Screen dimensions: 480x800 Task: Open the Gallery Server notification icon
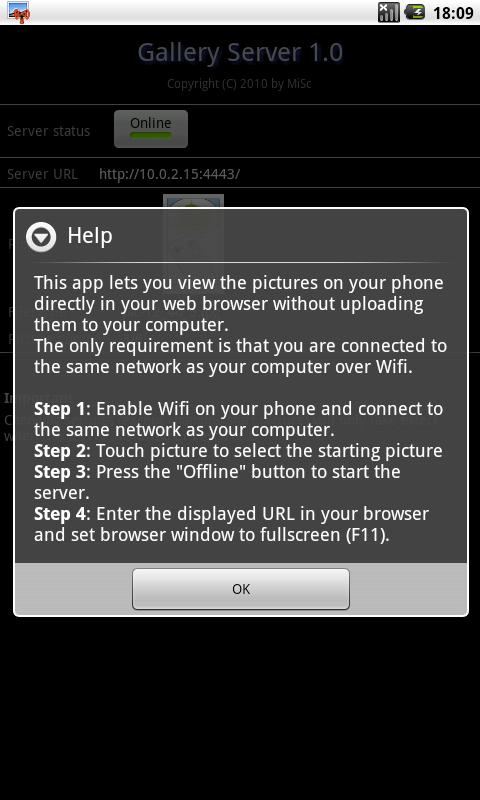(18, 12)
